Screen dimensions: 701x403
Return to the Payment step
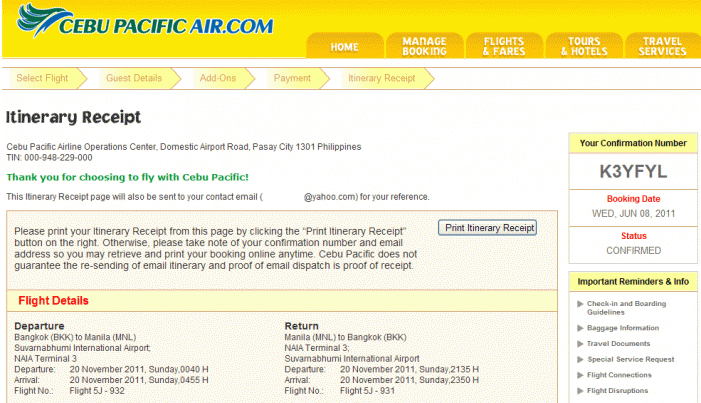coord(292,78)
